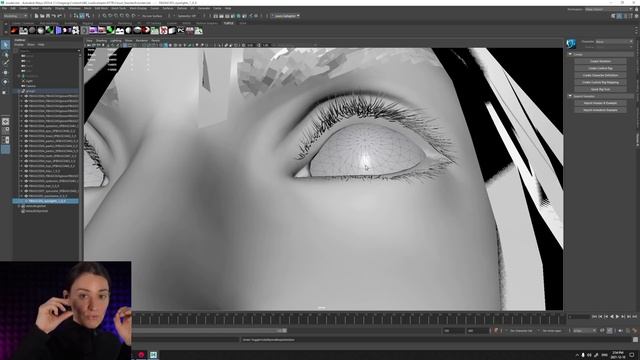Select defaultObjectSet in the Outliner
The height and width of the screenshot is (360, 640).
tap(37, 211)
